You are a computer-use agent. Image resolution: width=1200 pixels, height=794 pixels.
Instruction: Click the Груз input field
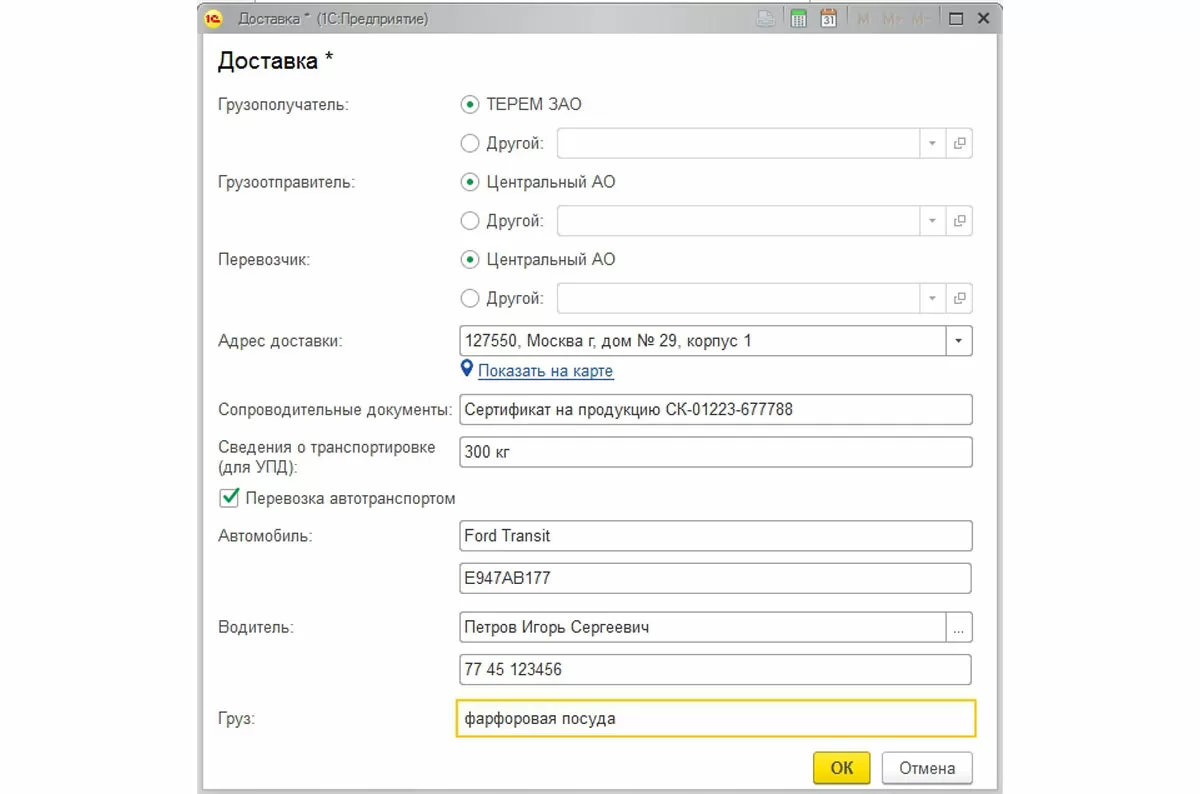(x=714, y=718)
